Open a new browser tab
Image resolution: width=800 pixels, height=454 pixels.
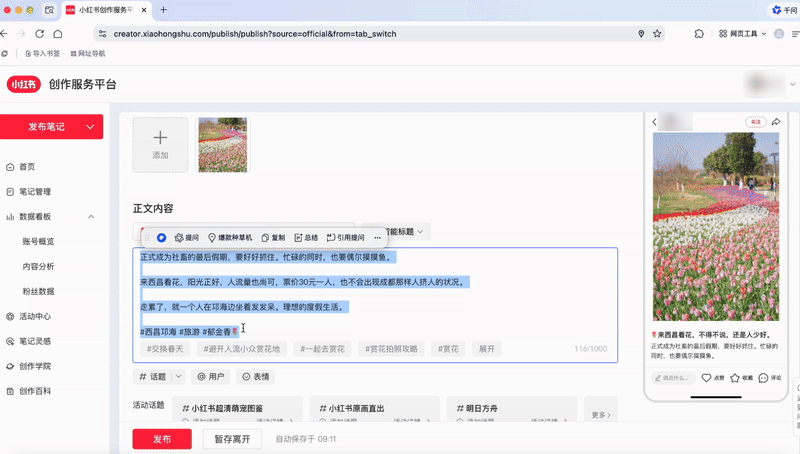click(163, 10)
